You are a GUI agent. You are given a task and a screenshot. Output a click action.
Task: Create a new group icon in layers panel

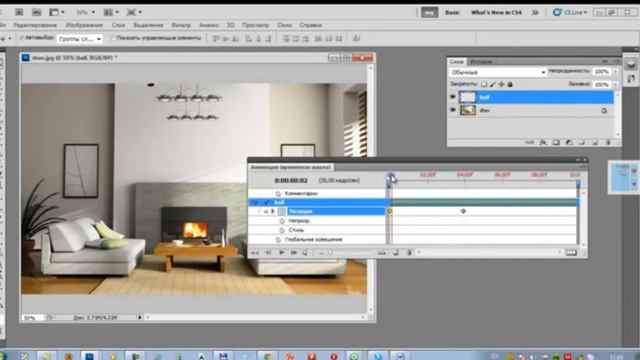(582, 142)
